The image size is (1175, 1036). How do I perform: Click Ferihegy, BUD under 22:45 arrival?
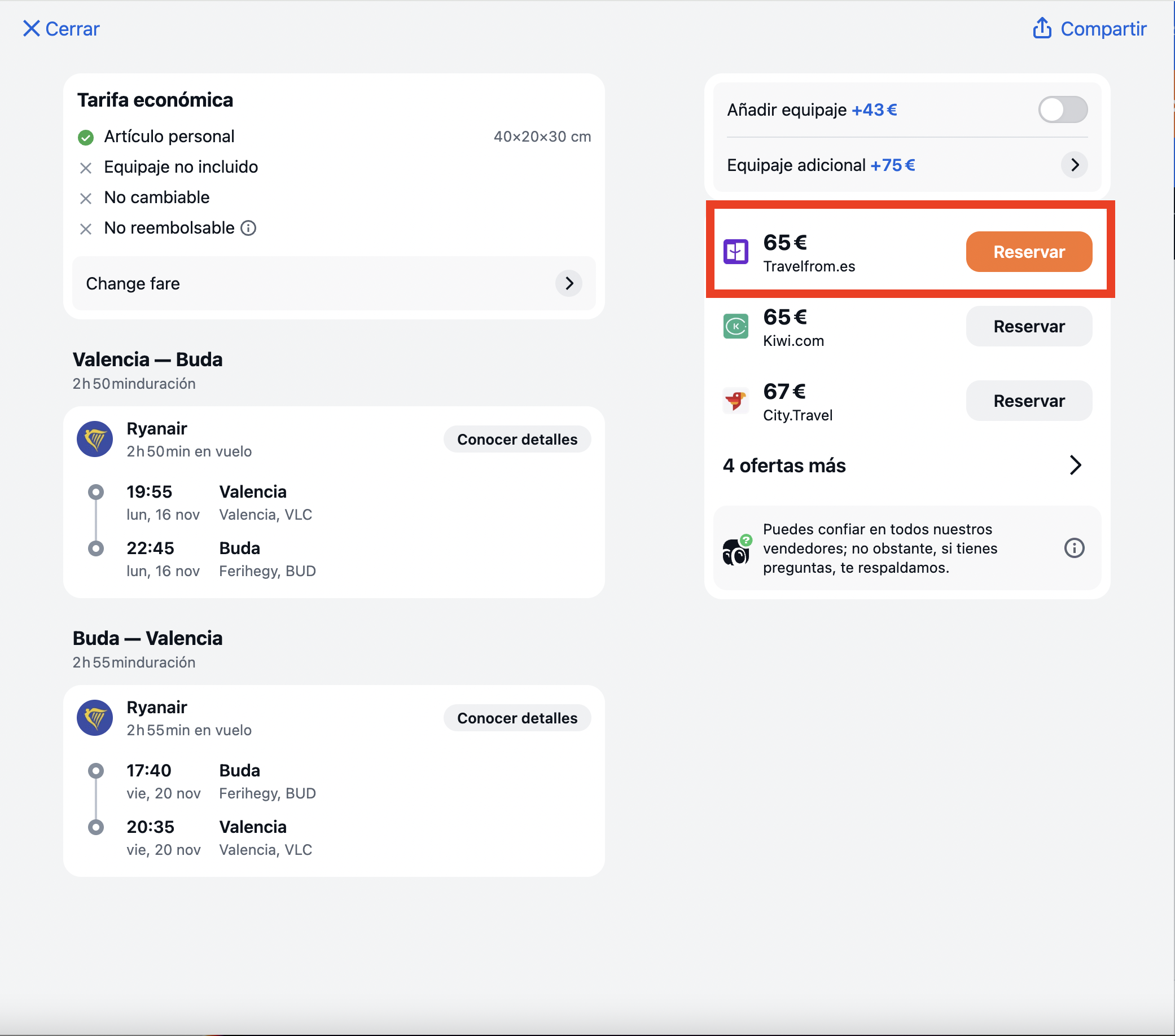click(x=268, y=571)
